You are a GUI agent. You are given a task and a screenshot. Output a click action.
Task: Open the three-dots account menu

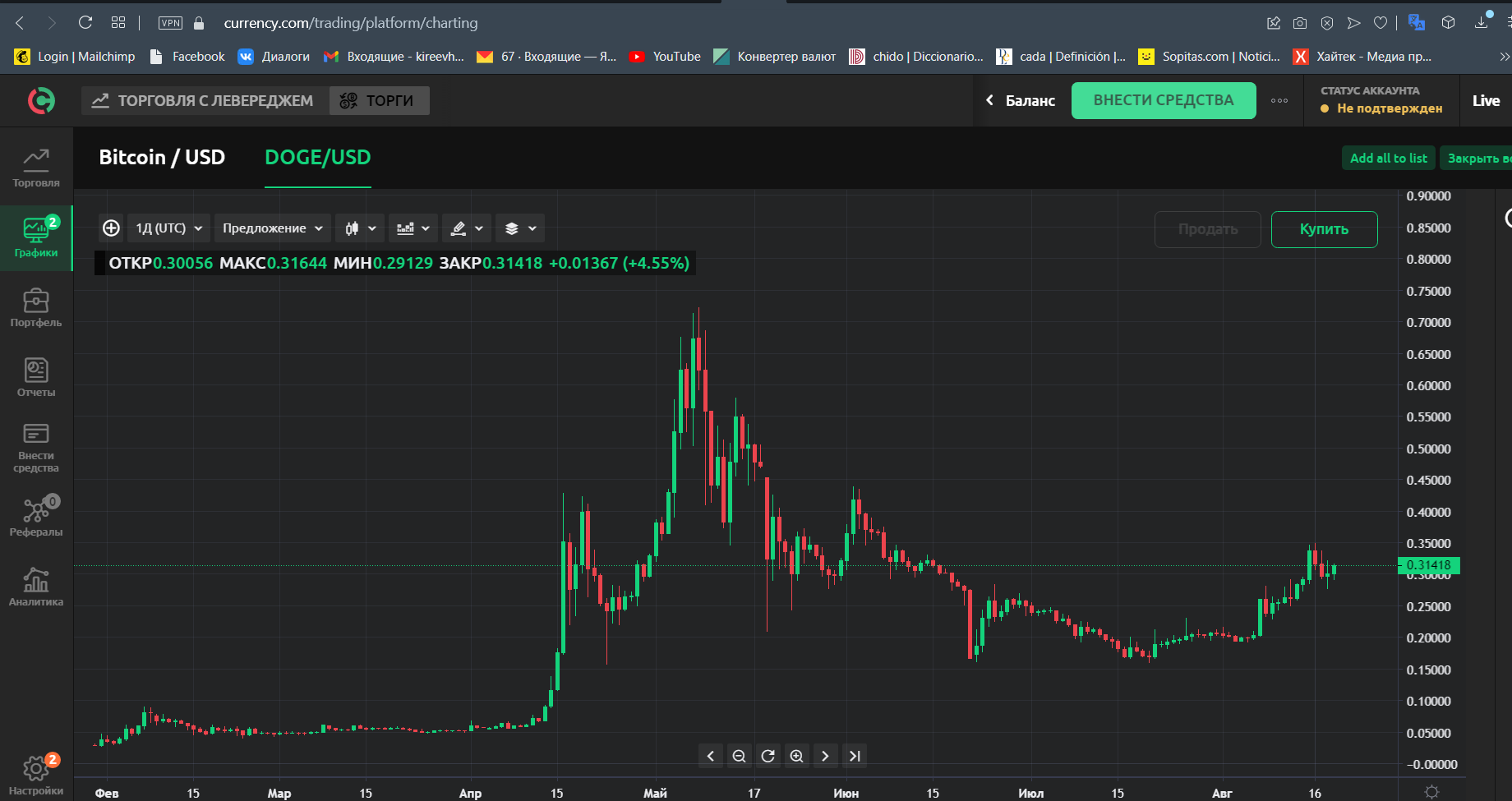coord(1279,100)
